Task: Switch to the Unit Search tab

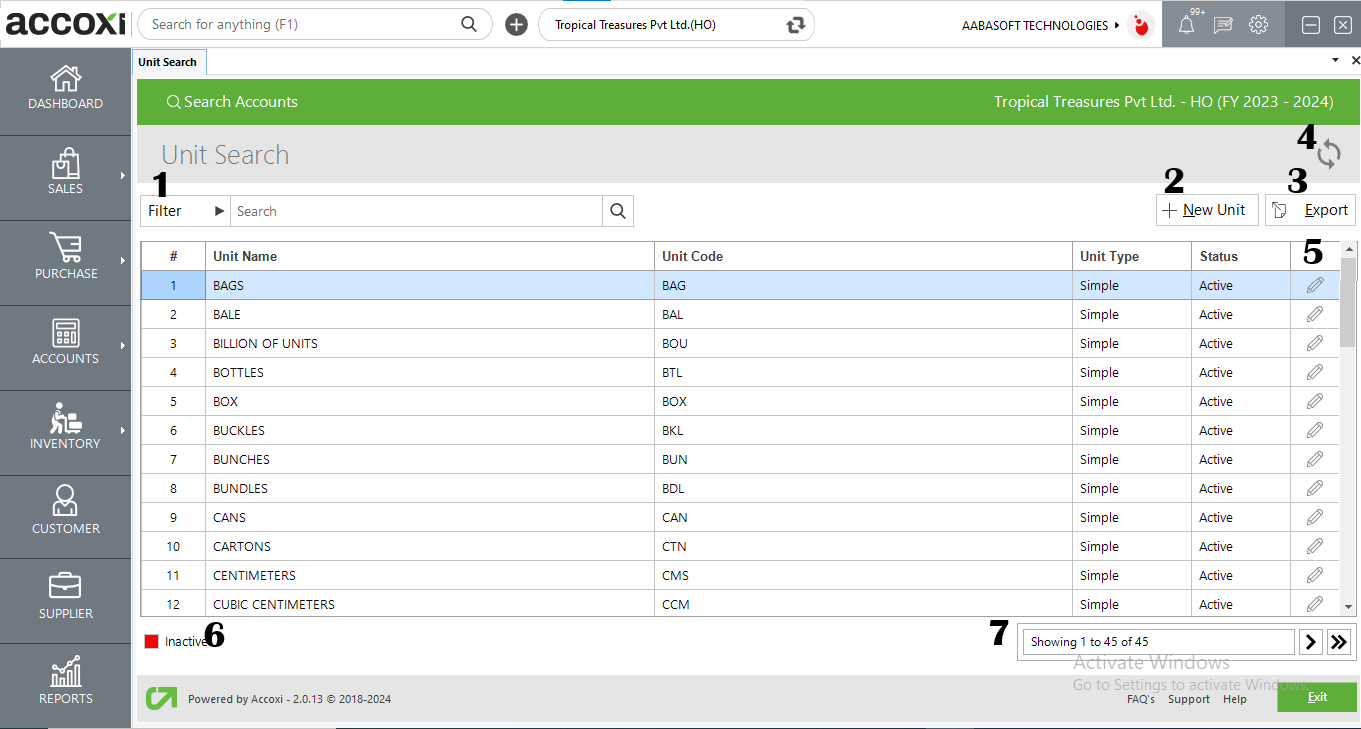Action: click(x=168, y=61)
